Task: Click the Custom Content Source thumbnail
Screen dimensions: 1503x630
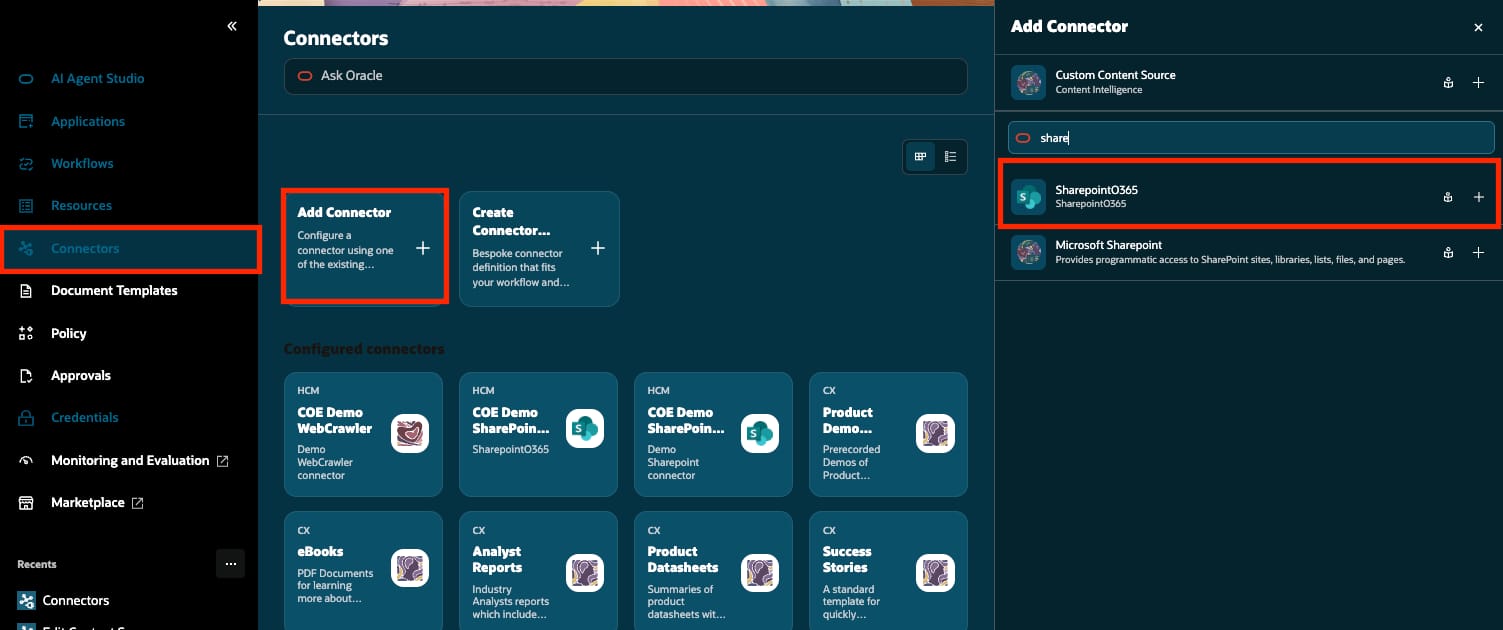Action: tap(1028, 82)
